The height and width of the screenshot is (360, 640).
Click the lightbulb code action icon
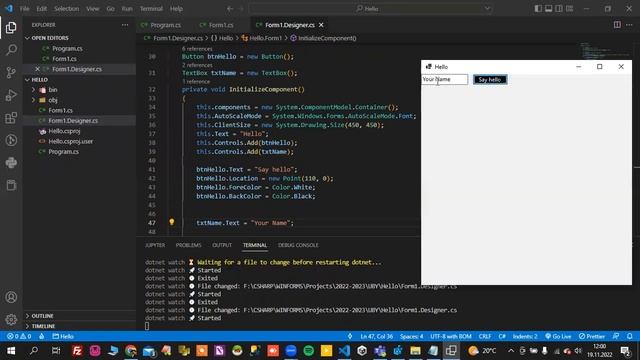[172, 222]
